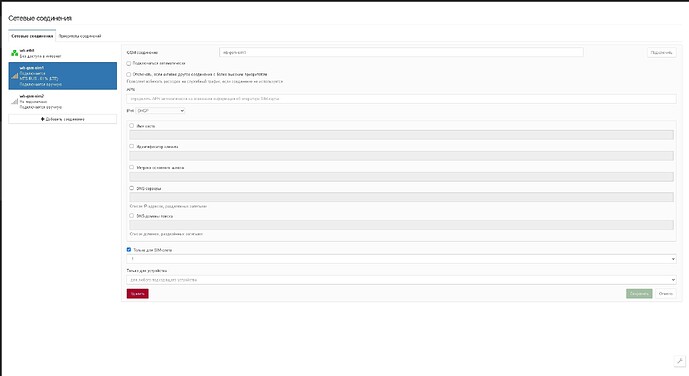Screen dimensions: 689x376
Task: Uncheck the 'Только для SIM-слота' checkbox
Action: point(129,249)
